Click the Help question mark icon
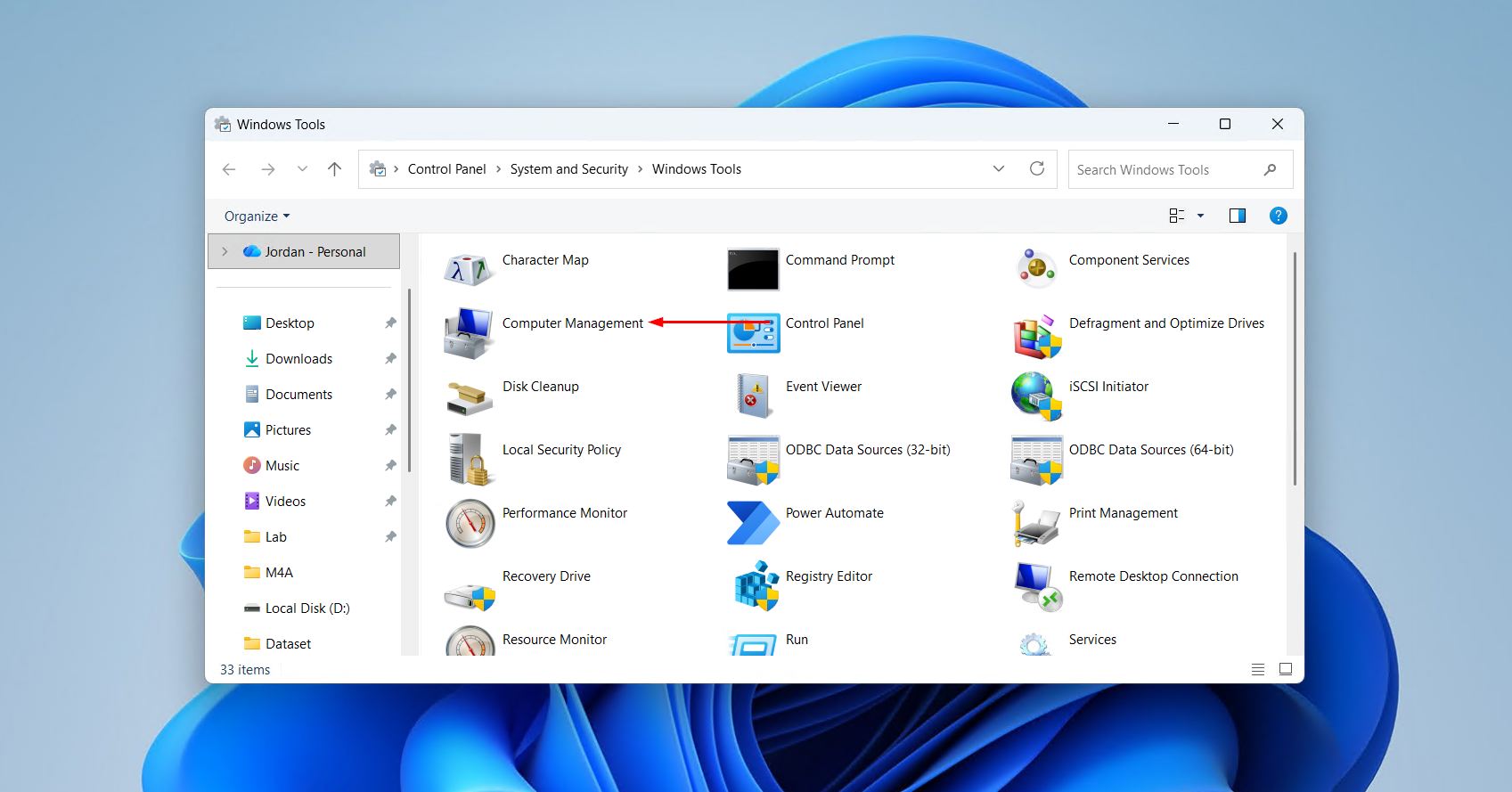The width and height of the screenshot is (1512, 792). click(1278, 216)
